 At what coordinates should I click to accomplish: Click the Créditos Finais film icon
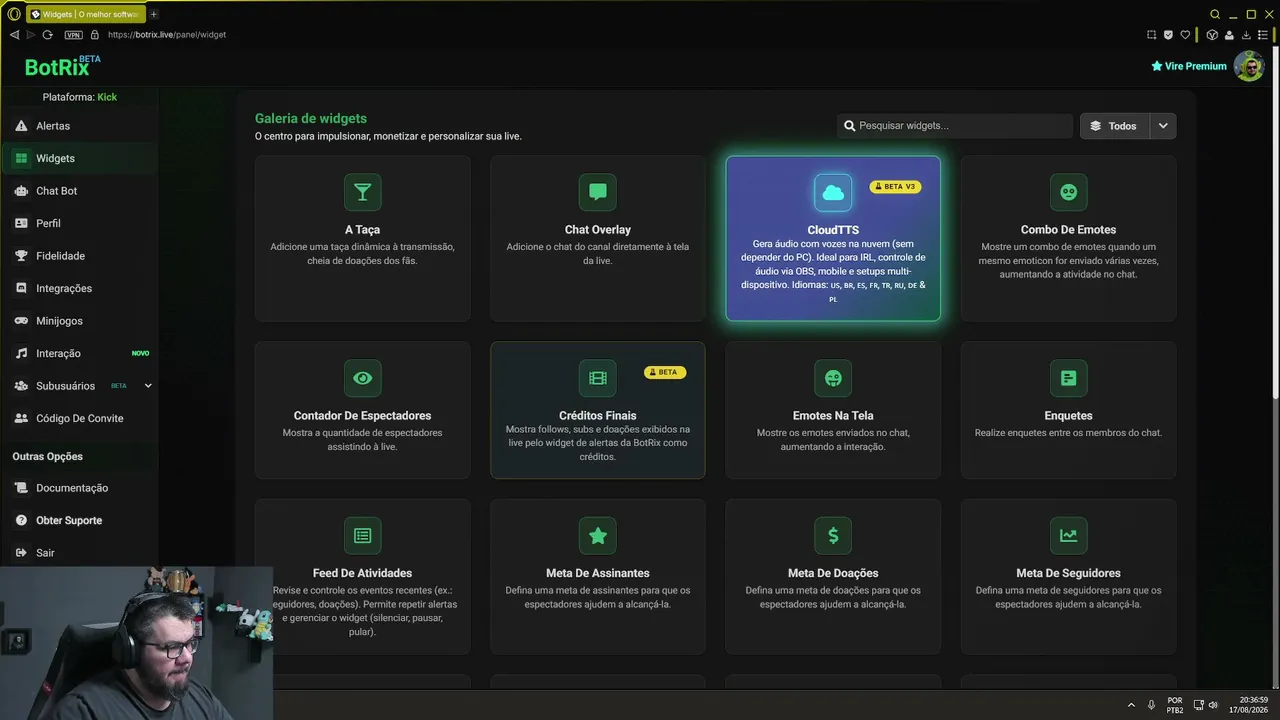tap(598, 378)
